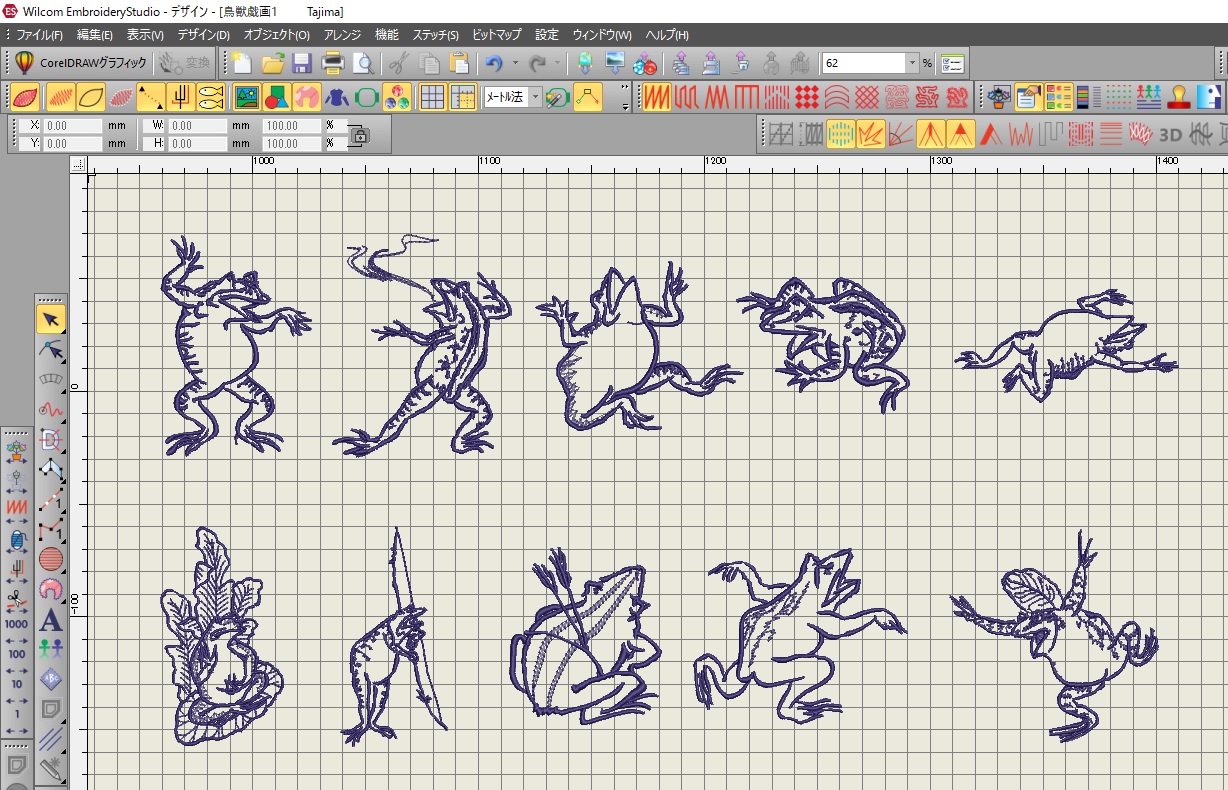Screen dimensions: 1228x790
Task: Save design with the floppy disk icon
Action: coord(302,64)
